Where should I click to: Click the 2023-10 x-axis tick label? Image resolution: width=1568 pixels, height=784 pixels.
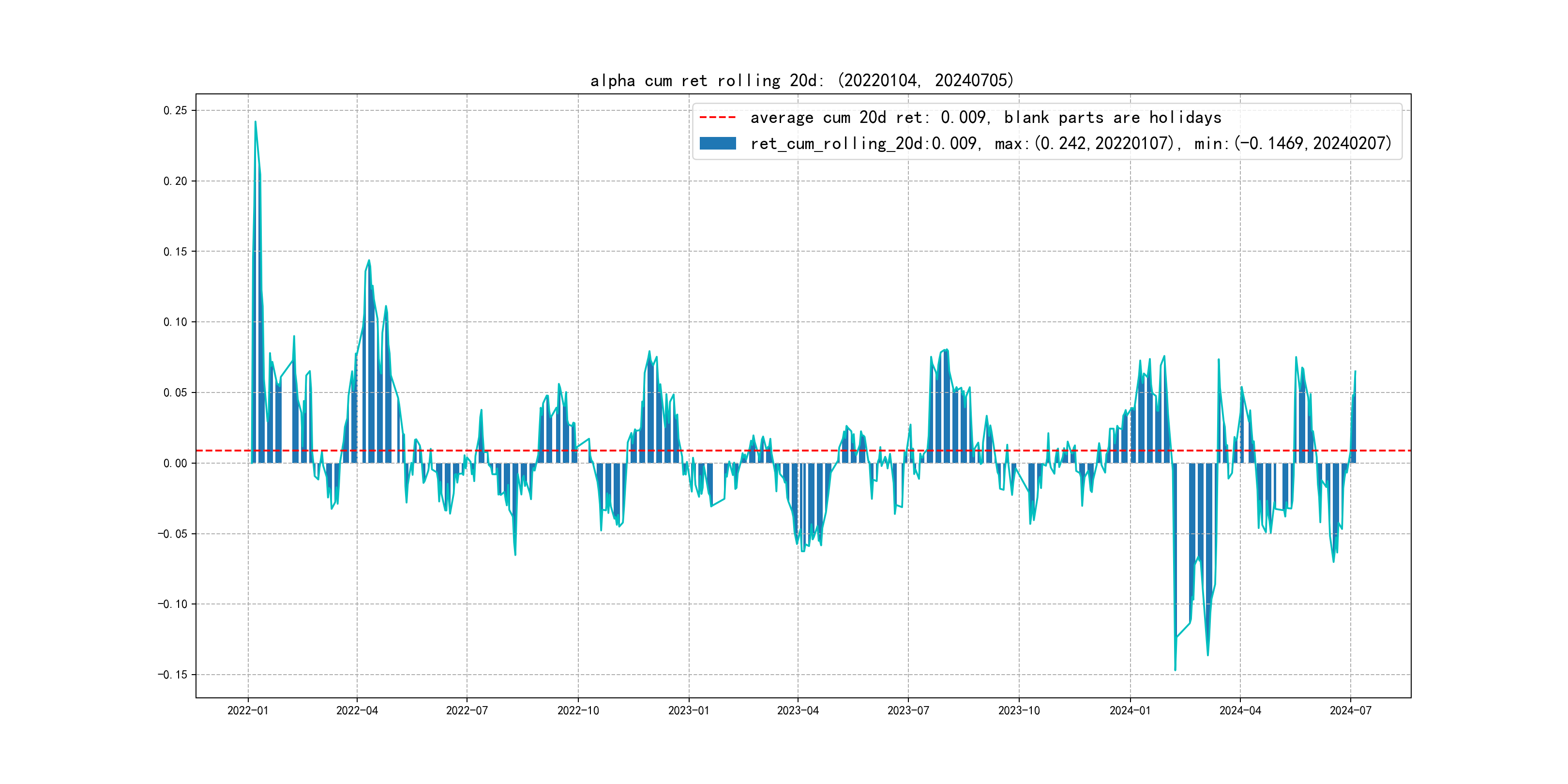point(1019,710)
